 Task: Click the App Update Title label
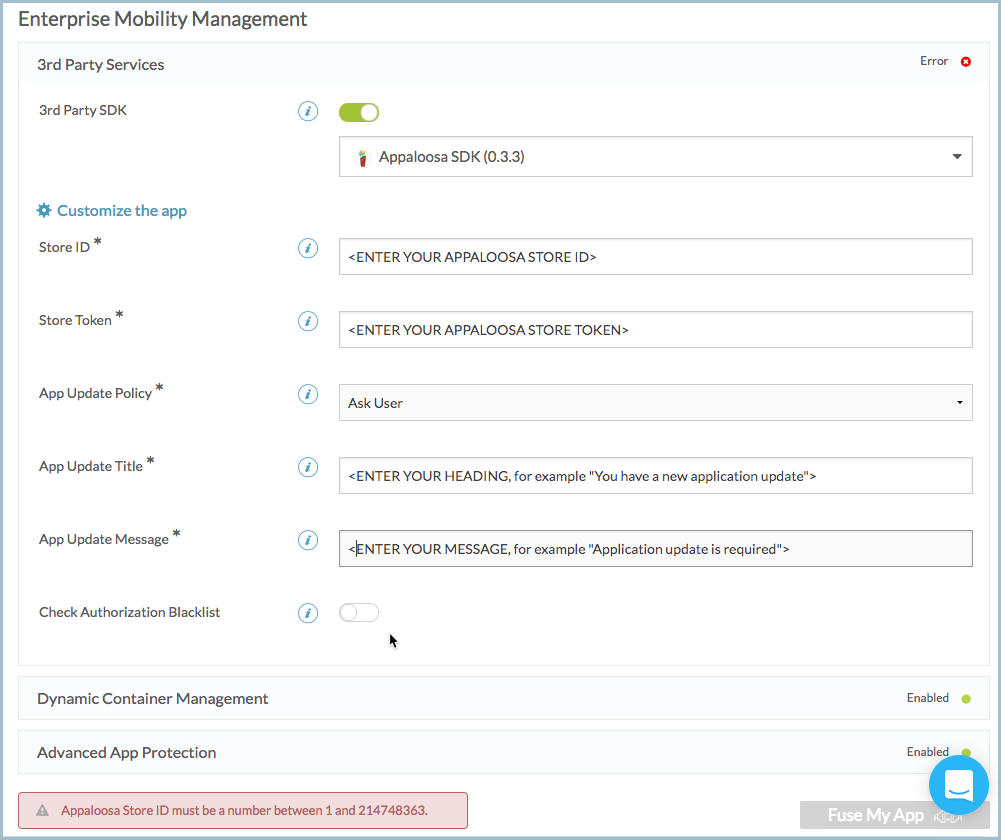(x=91, y=466)
